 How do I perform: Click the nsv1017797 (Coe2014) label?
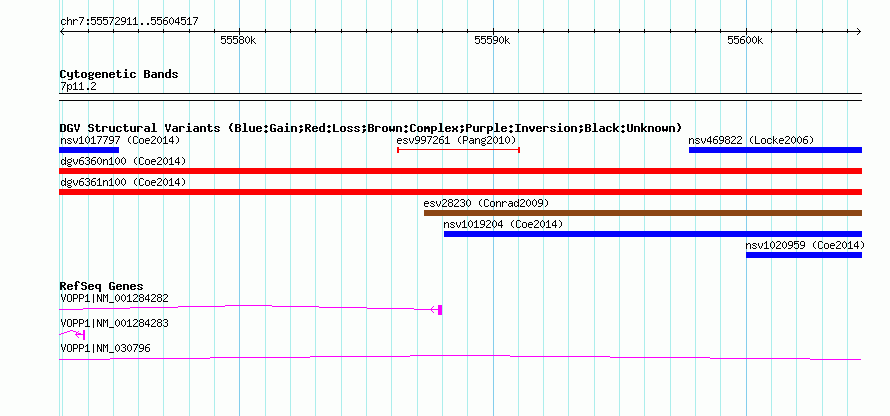point(120,140)
